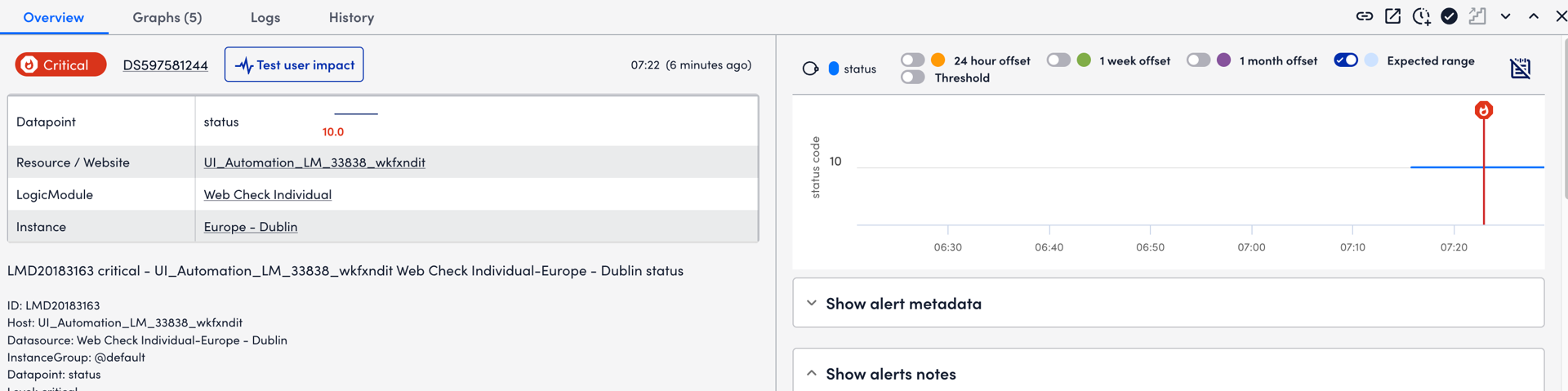Turn on the Threshold toggle

pyautogui.click(x=912, y=77)
